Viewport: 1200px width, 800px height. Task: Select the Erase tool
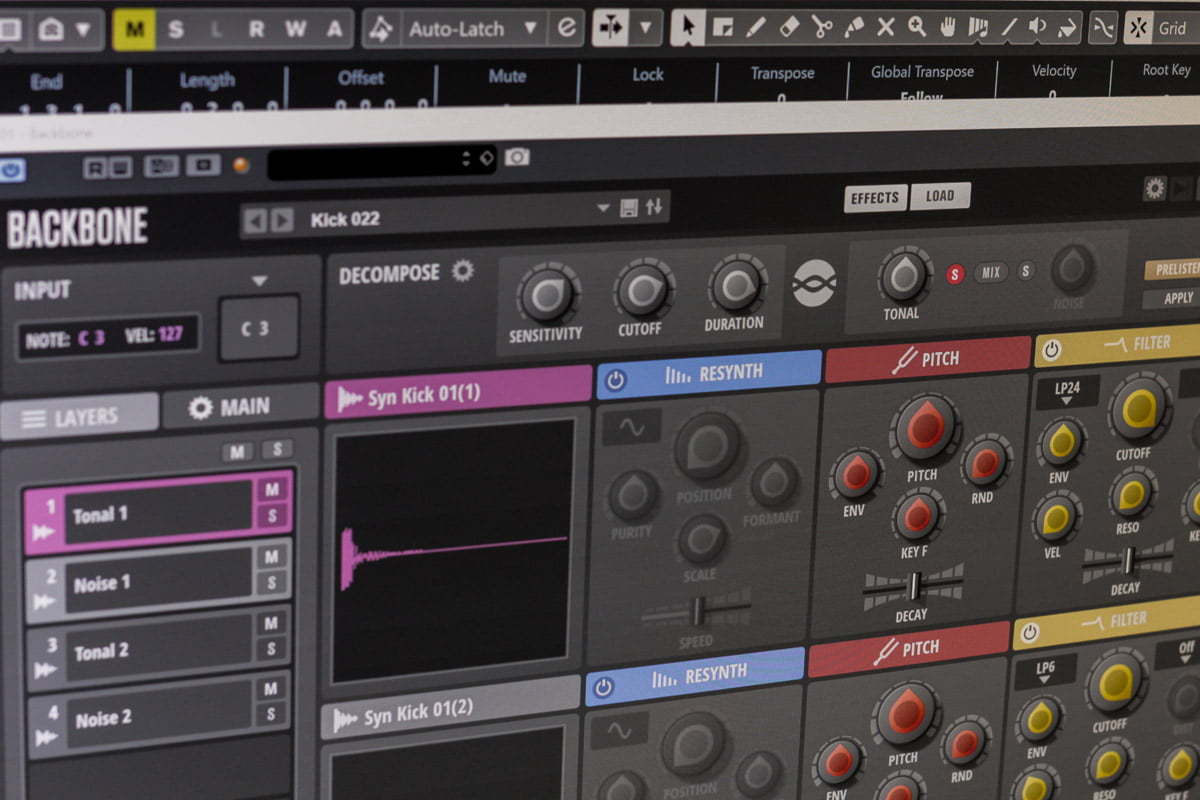tap(789, 28)
